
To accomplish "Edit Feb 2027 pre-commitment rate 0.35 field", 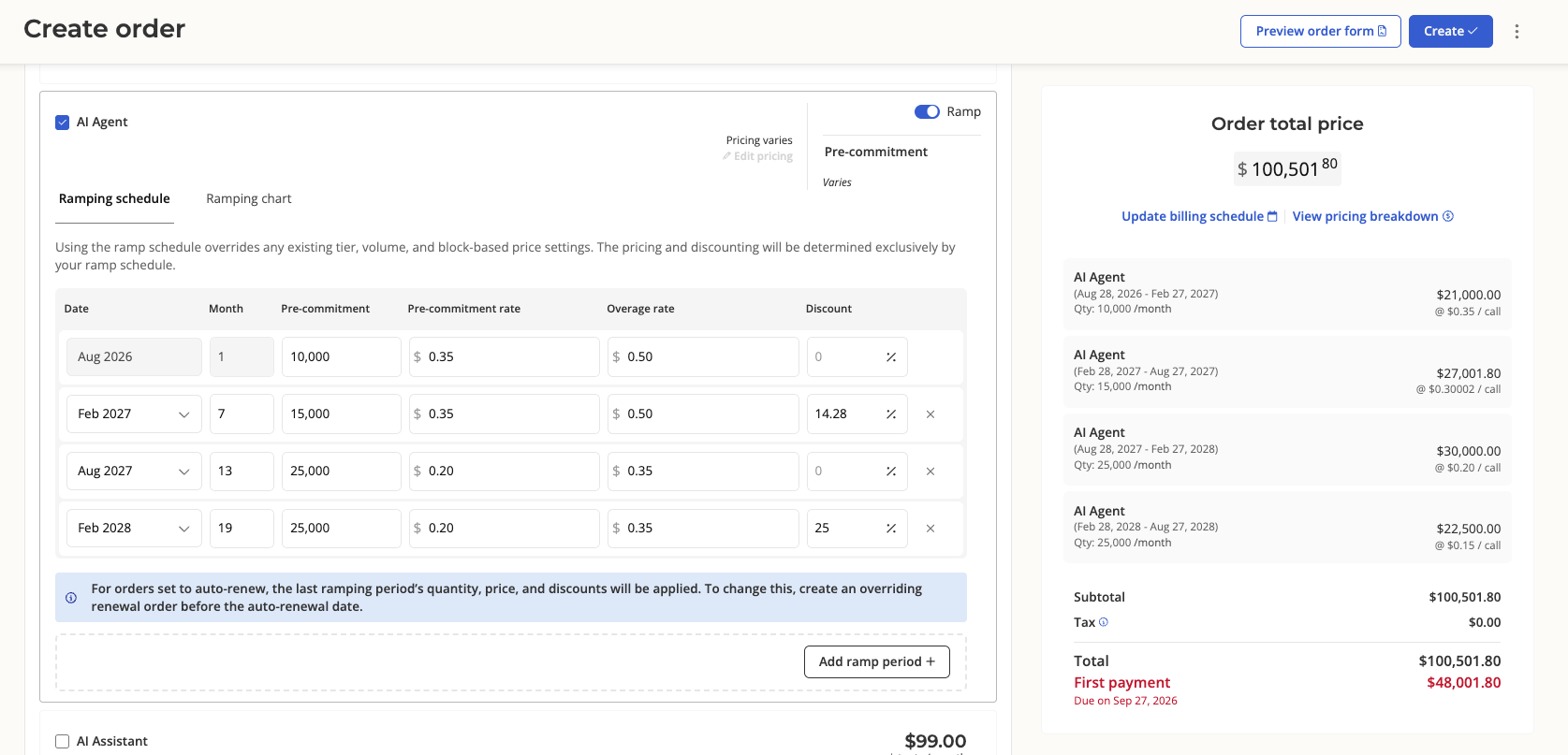I will pyautogui.click(x=504, y=414).
